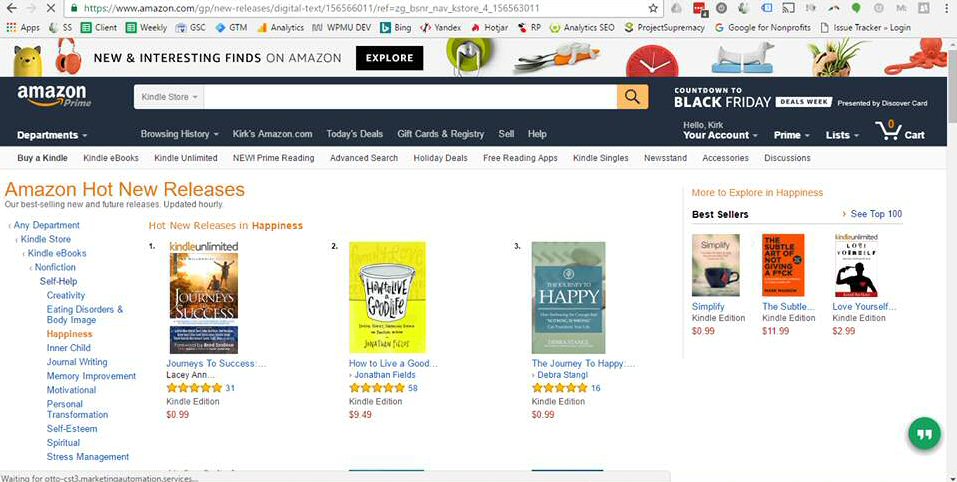957x482 pixels.
Task: Open the Analytics SEO bookmark
Action: click(582, 27)
